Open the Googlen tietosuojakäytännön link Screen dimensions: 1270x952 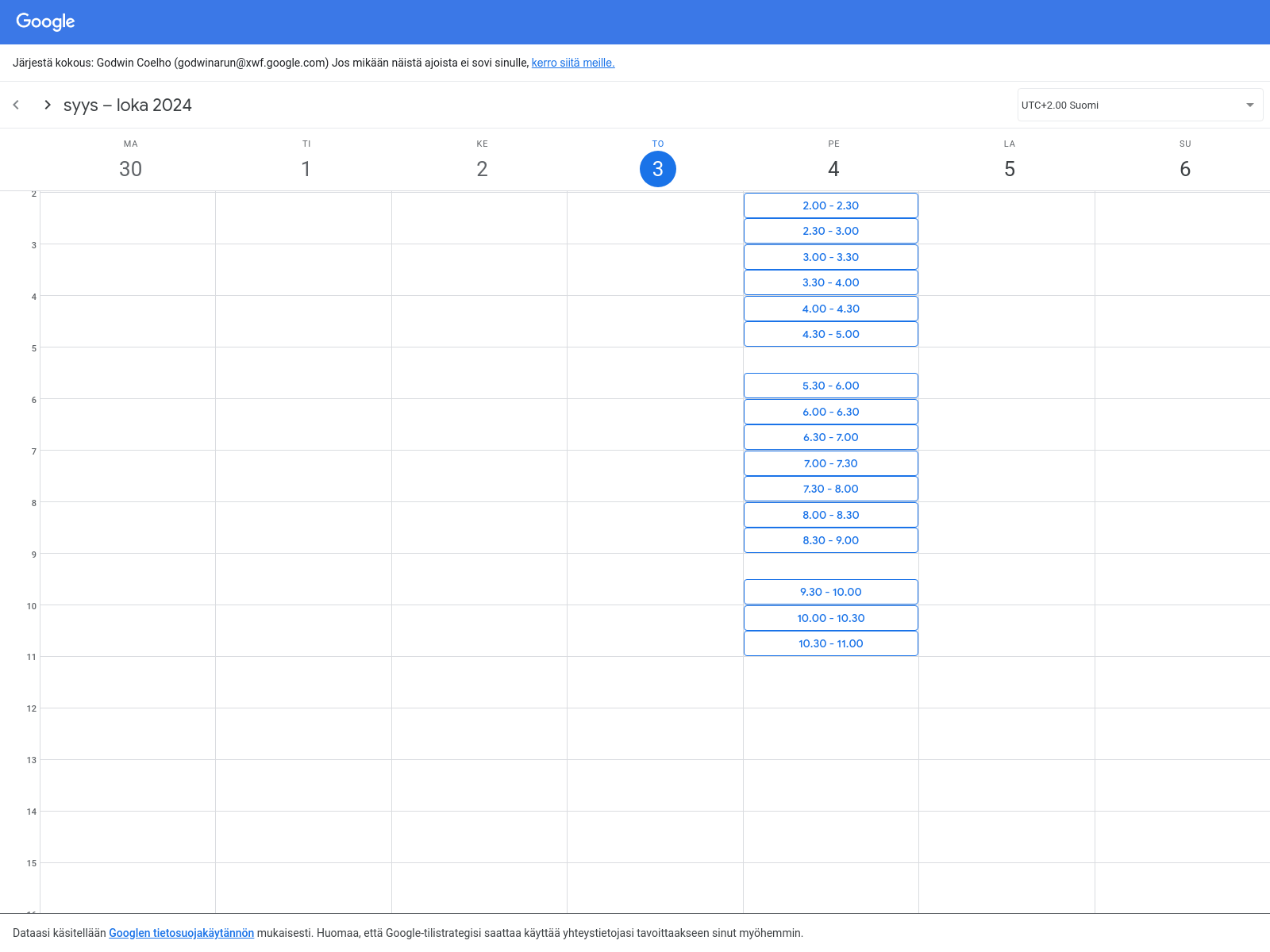click(181, 933)
